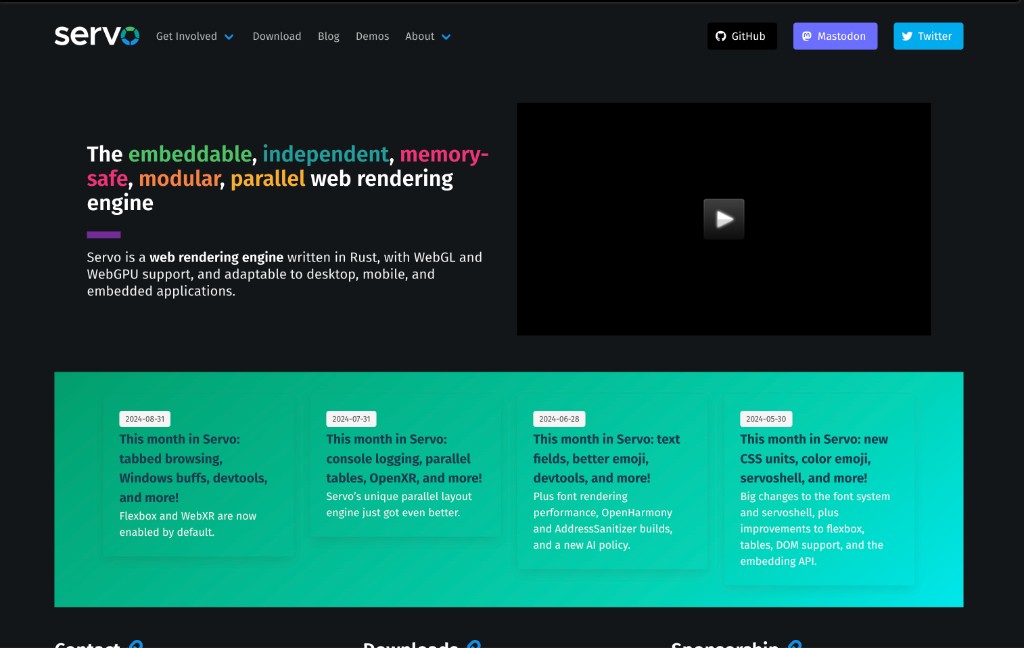Open the Blog page
1024x648 pixels.
(x=328, y=37)
